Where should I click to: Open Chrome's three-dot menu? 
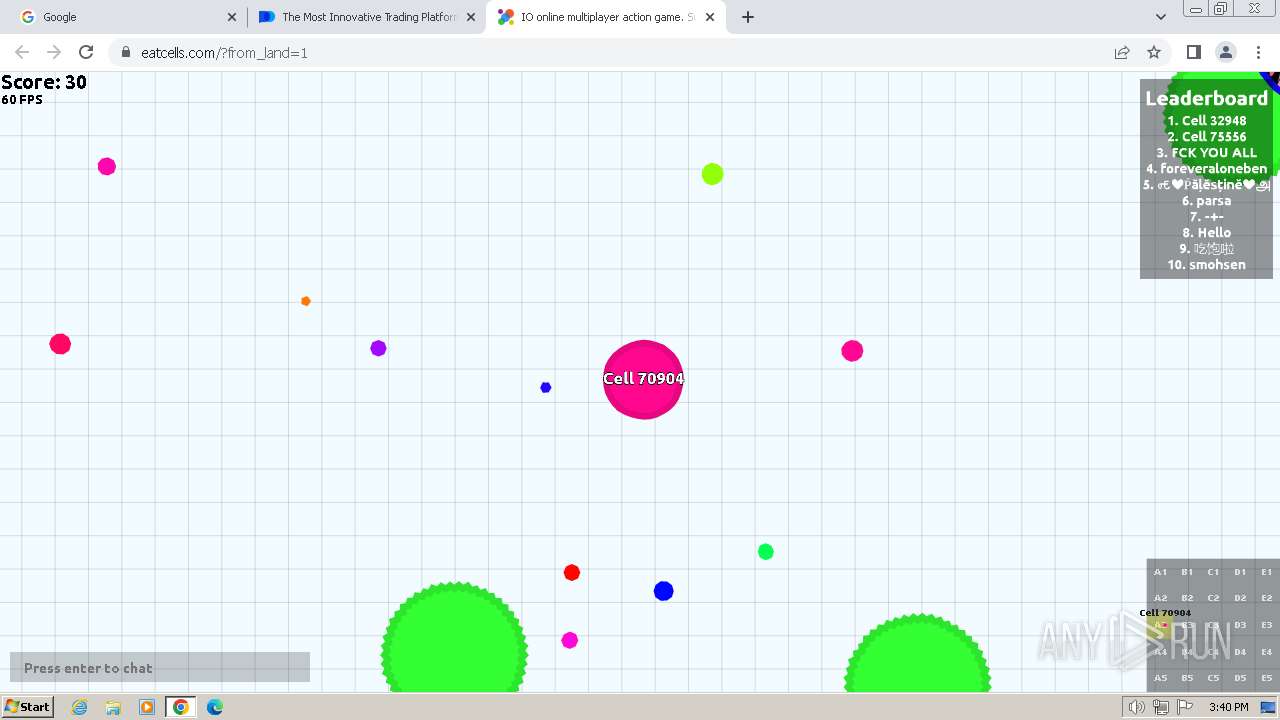tap(1258, 52)
